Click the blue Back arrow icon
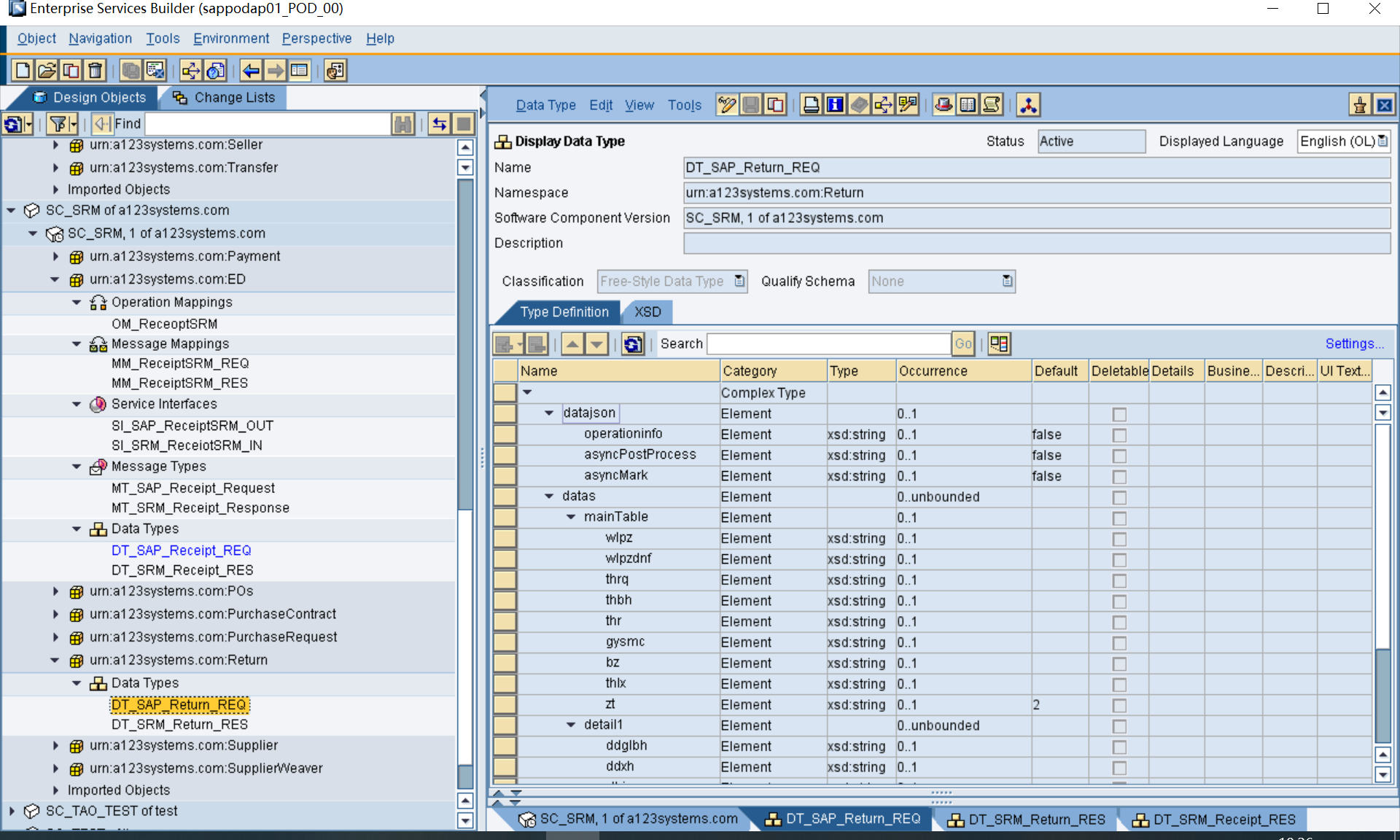This screenshot has width=1400, height=840. click(x=251, y=71)
